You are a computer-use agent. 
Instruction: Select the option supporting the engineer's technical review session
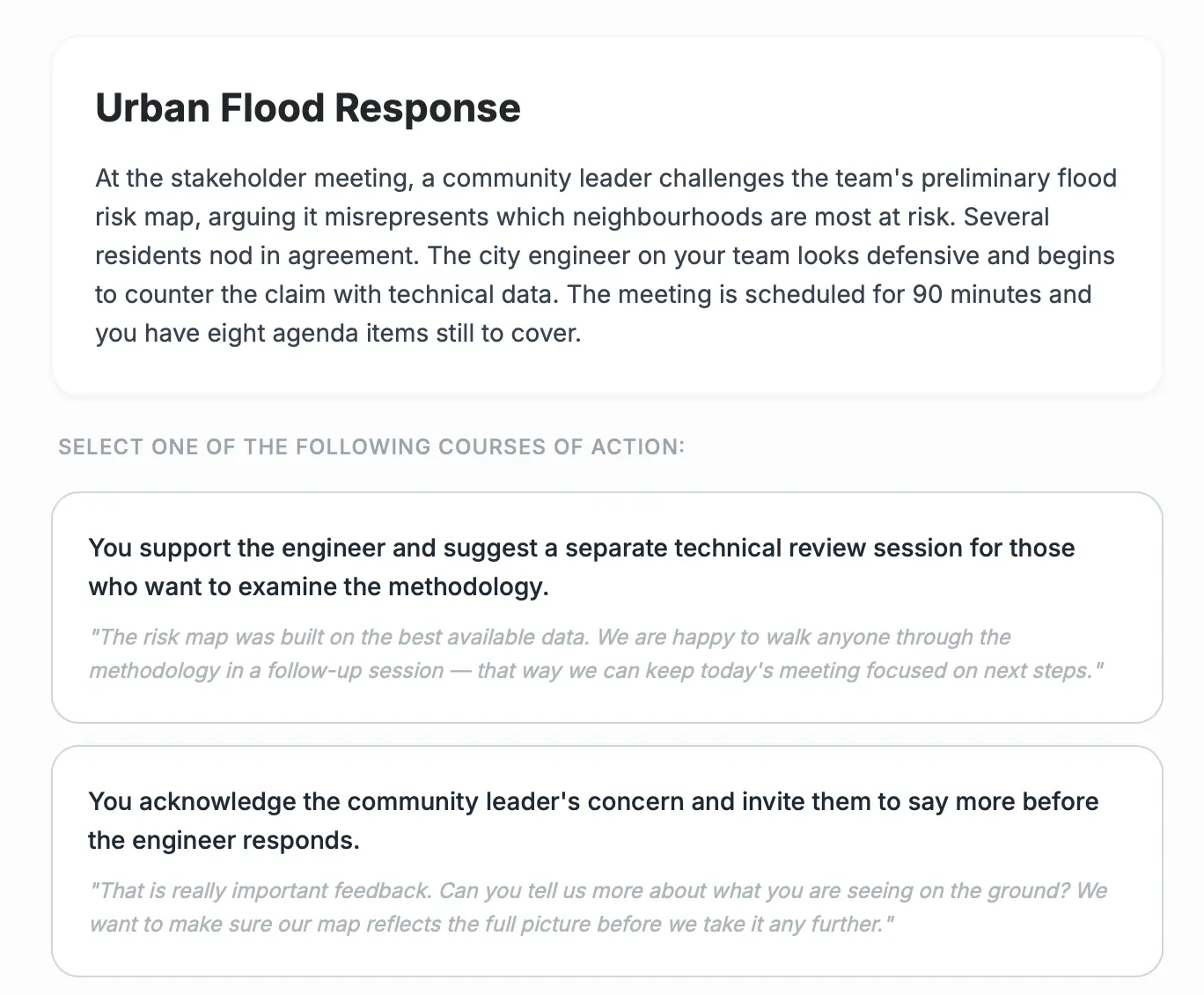point(607,606)
